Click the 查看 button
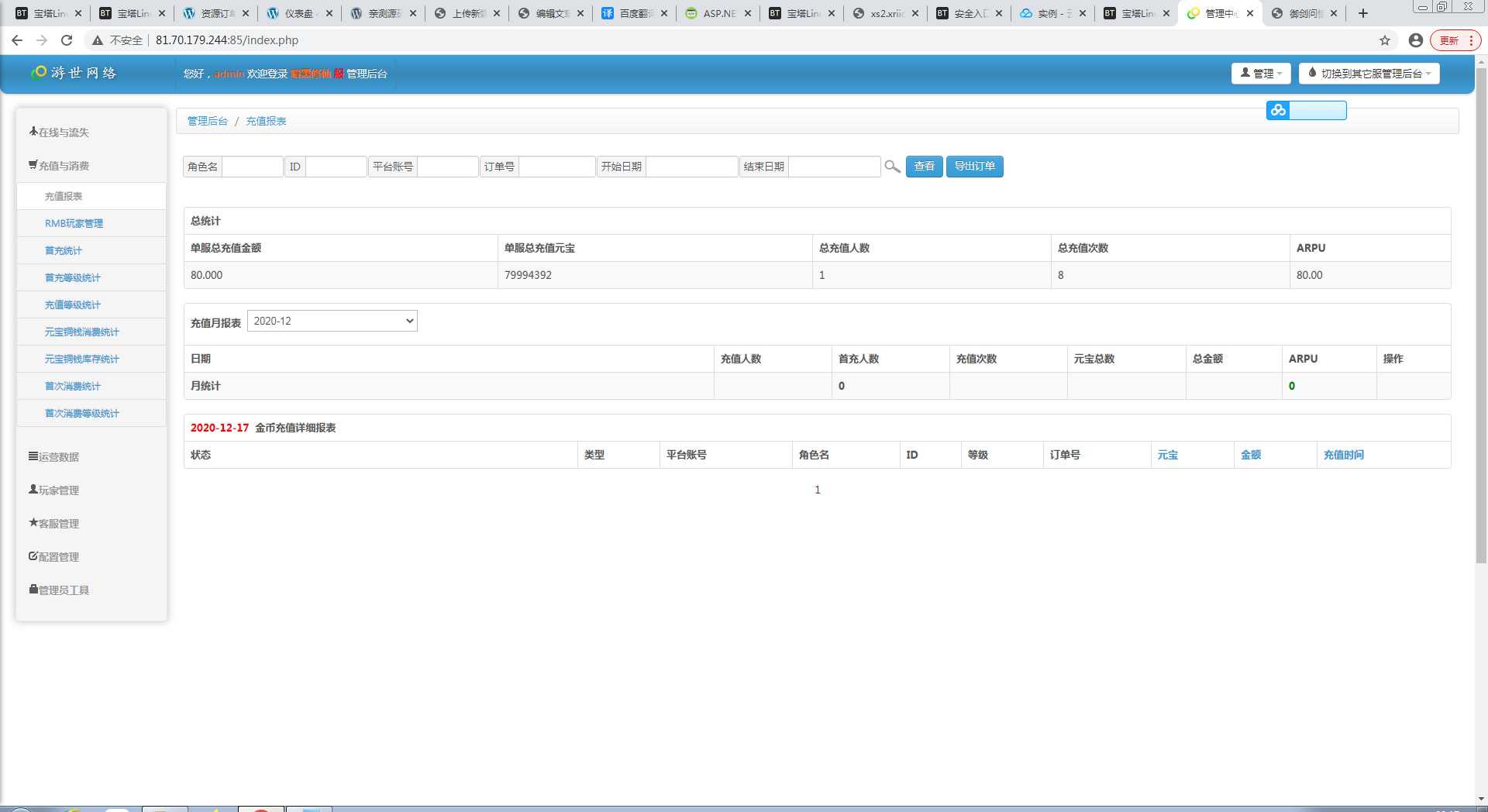The width and height of the screenshot is (1488, 812). 924,167
